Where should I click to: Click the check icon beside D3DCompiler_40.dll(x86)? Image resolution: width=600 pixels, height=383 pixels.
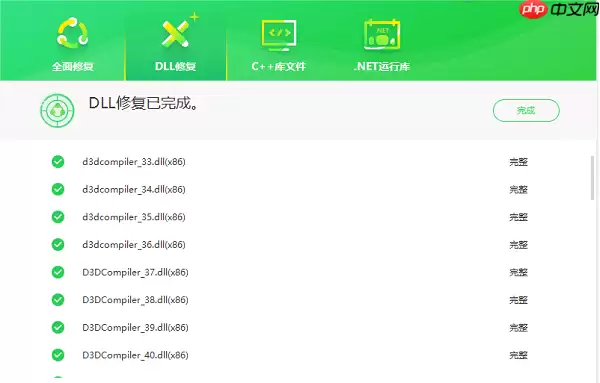58,355
